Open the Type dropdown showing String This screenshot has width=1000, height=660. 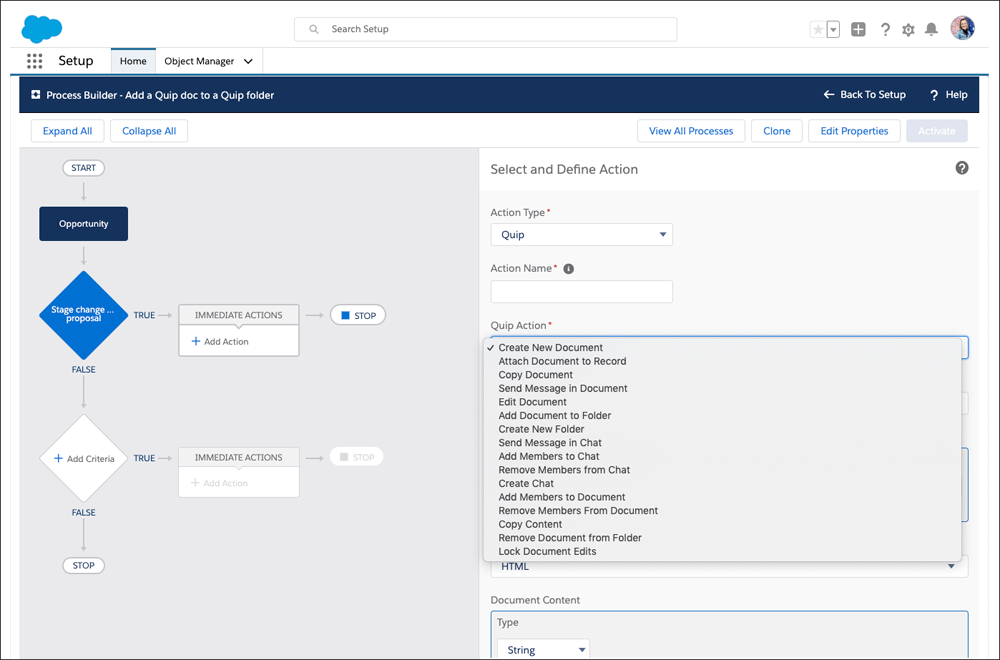click(542, 648)
